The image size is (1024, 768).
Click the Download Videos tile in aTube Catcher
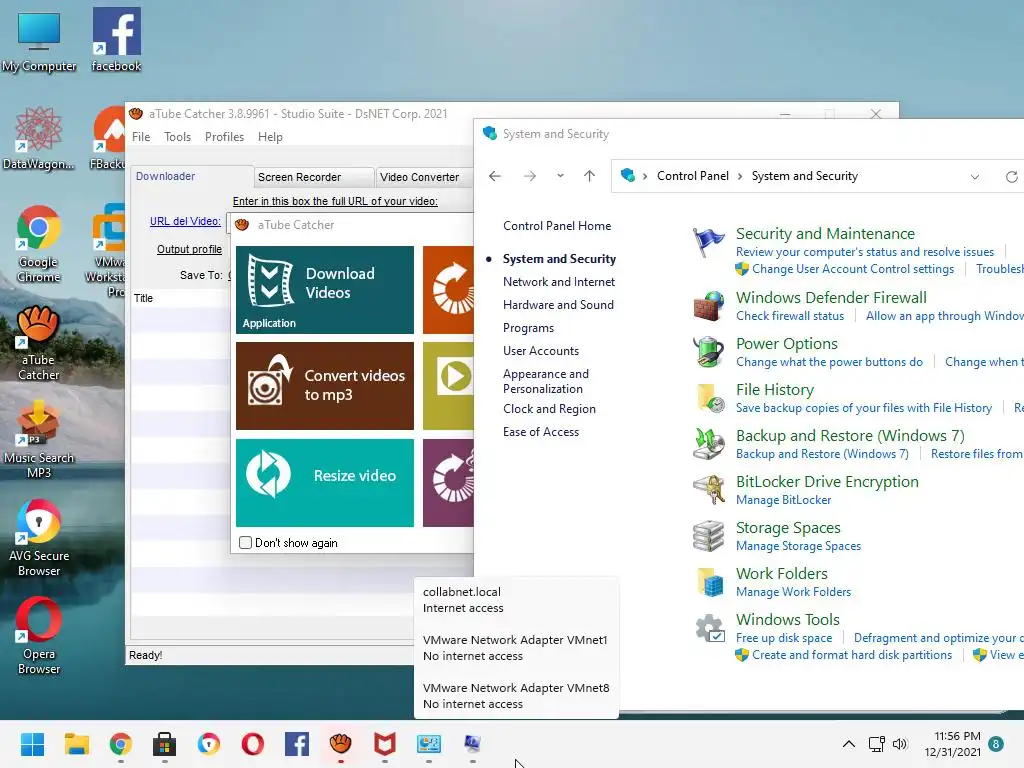325,289
